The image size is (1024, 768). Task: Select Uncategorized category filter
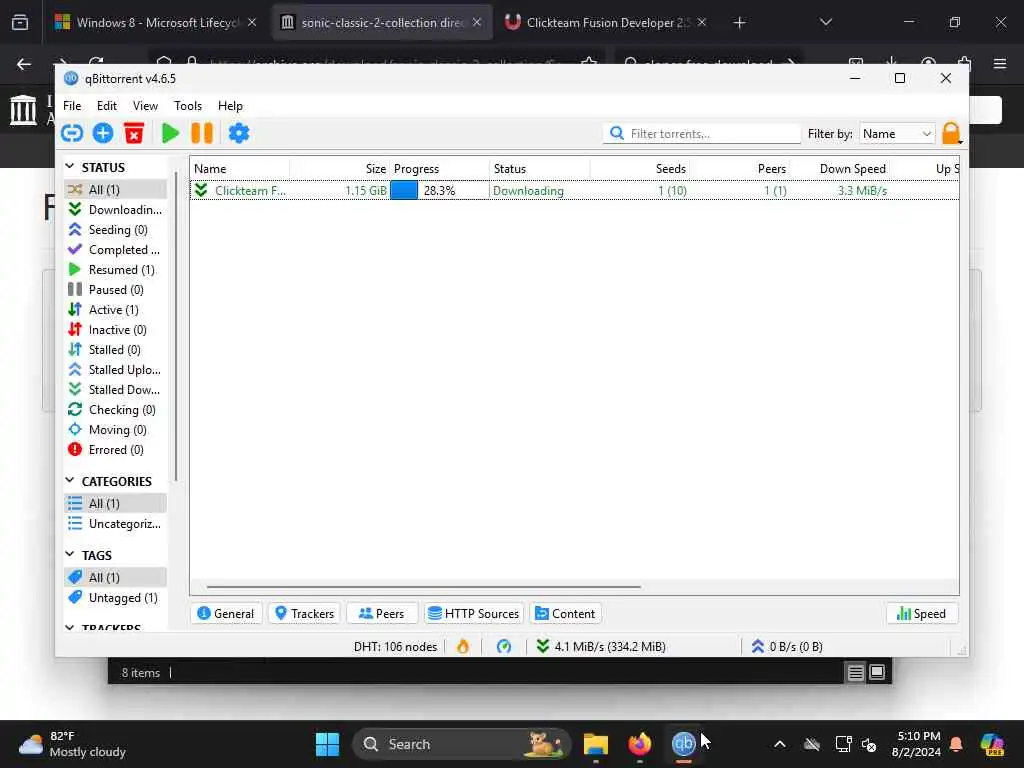point(116,524)
